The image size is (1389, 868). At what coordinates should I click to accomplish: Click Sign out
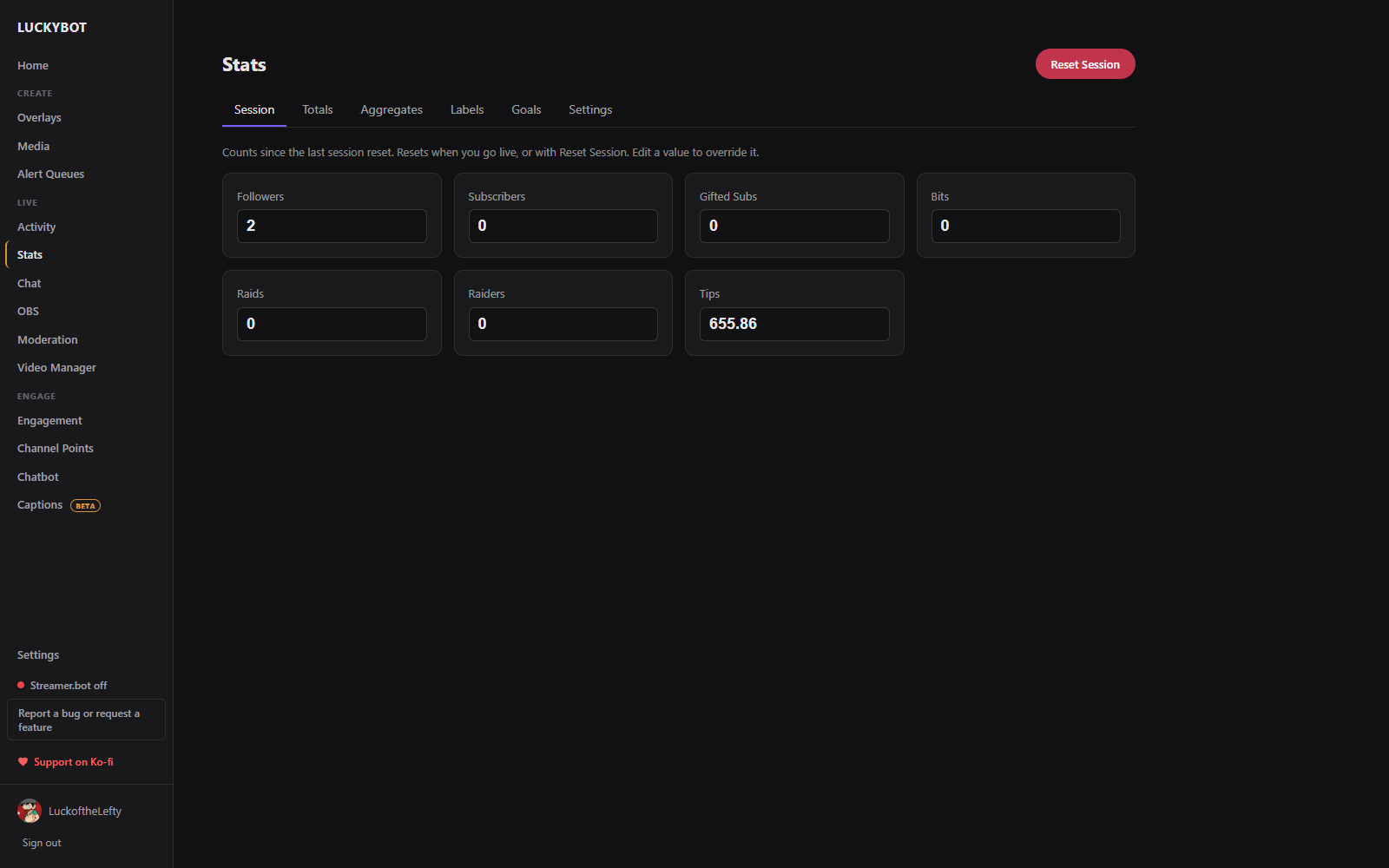point(42,843)
